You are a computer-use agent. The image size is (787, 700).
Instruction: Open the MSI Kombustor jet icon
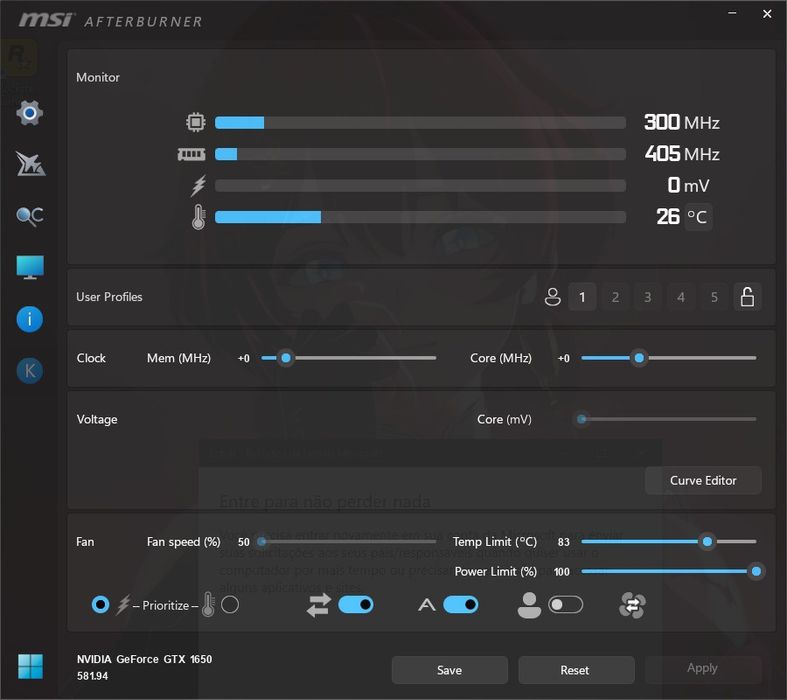[x=30, y=164]
